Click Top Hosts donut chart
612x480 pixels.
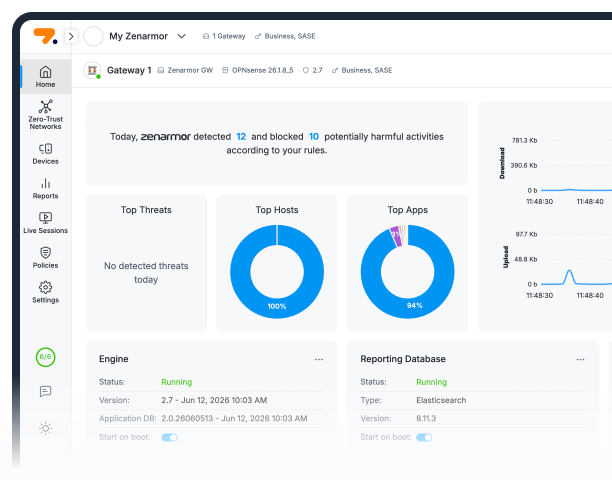click(277, 272)
